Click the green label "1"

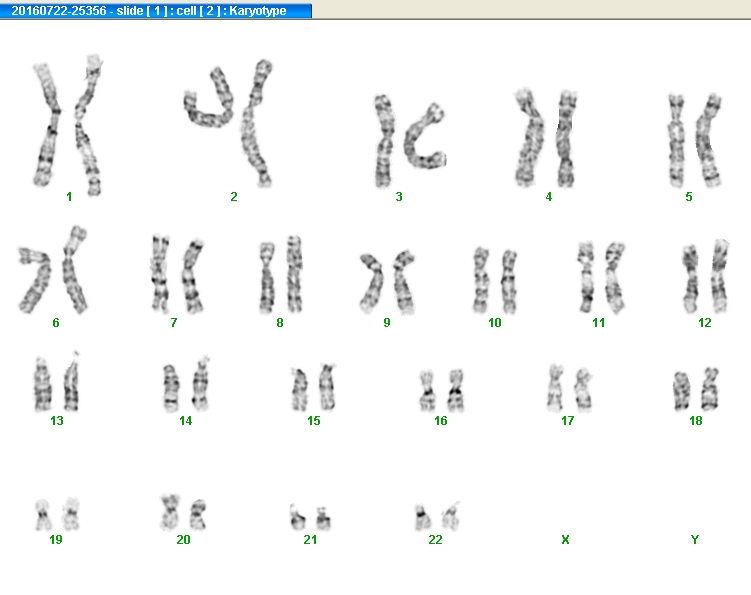69,197
